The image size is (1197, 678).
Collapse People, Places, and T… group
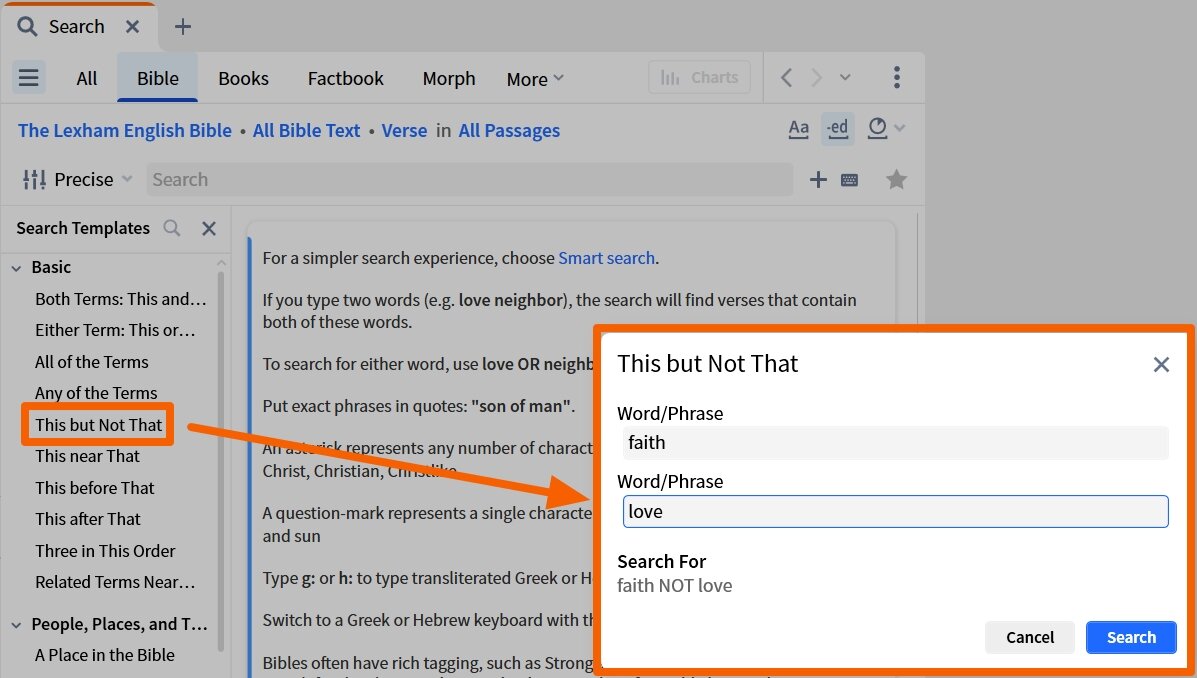tap(17, 625)
